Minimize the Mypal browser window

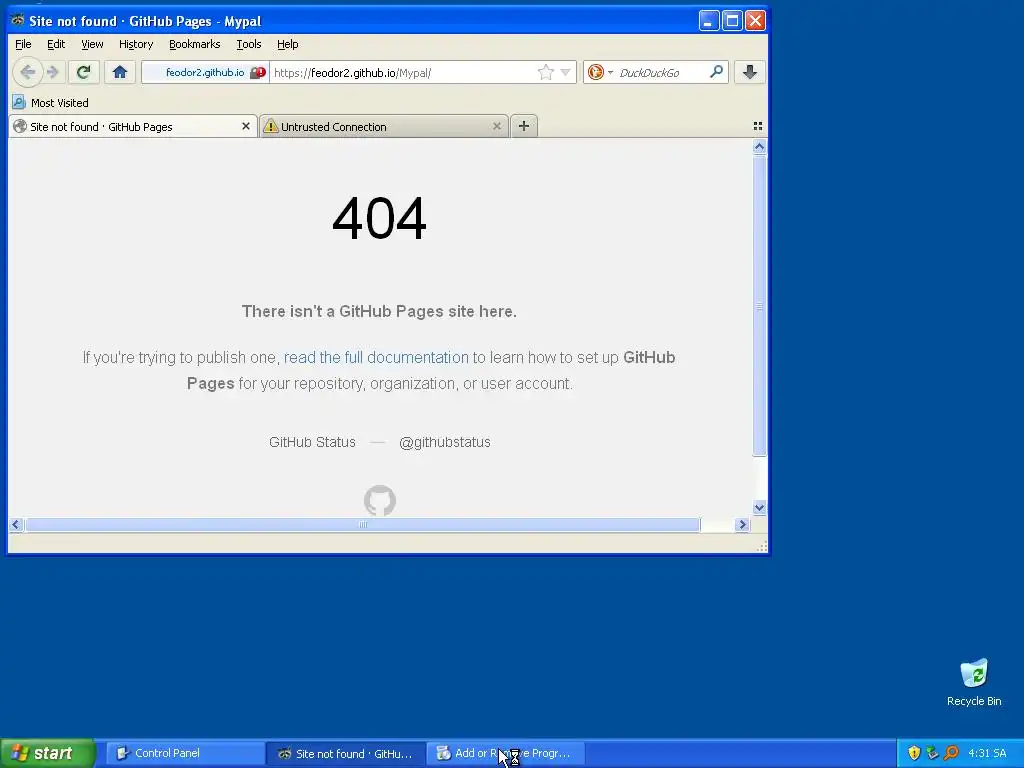pos(709,20)
